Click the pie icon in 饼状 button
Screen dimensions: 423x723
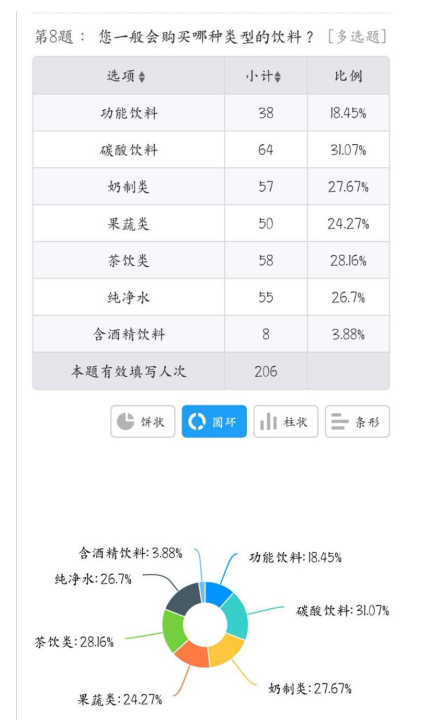125,421
